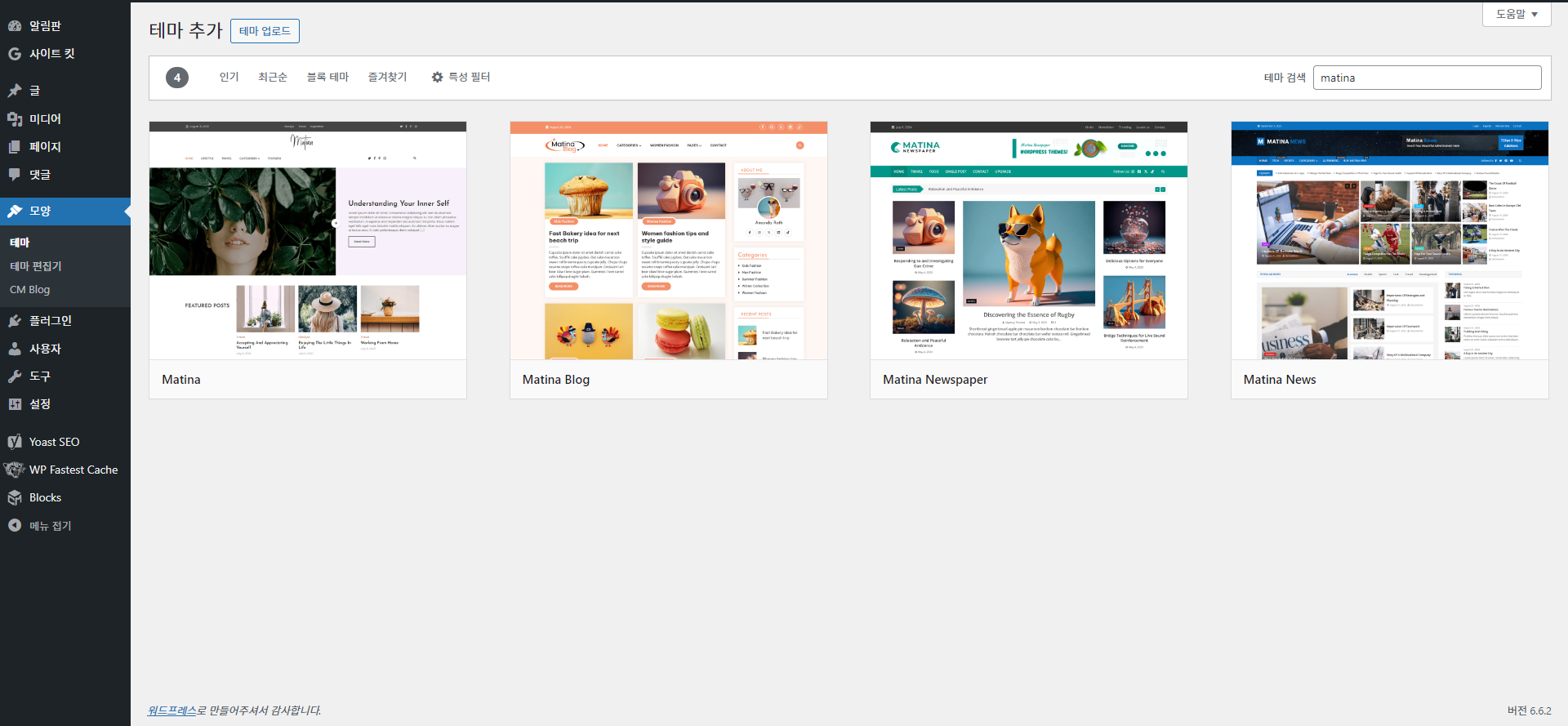Screen dimensions: 1568x726
Task: Open the Blocks menu label
Action: (46, 497)
